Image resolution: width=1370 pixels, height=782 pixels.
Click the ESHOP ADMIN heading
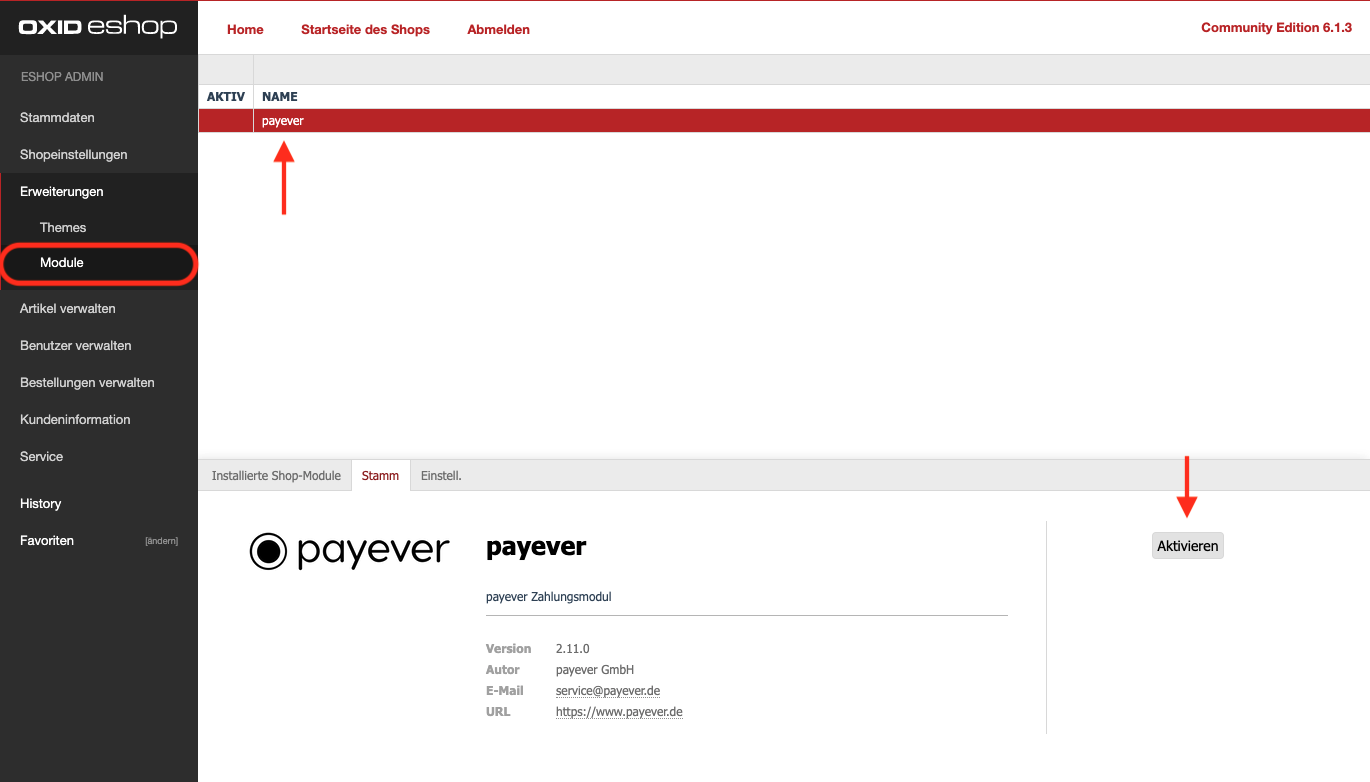pyautogui.click(x=62, y=77)
